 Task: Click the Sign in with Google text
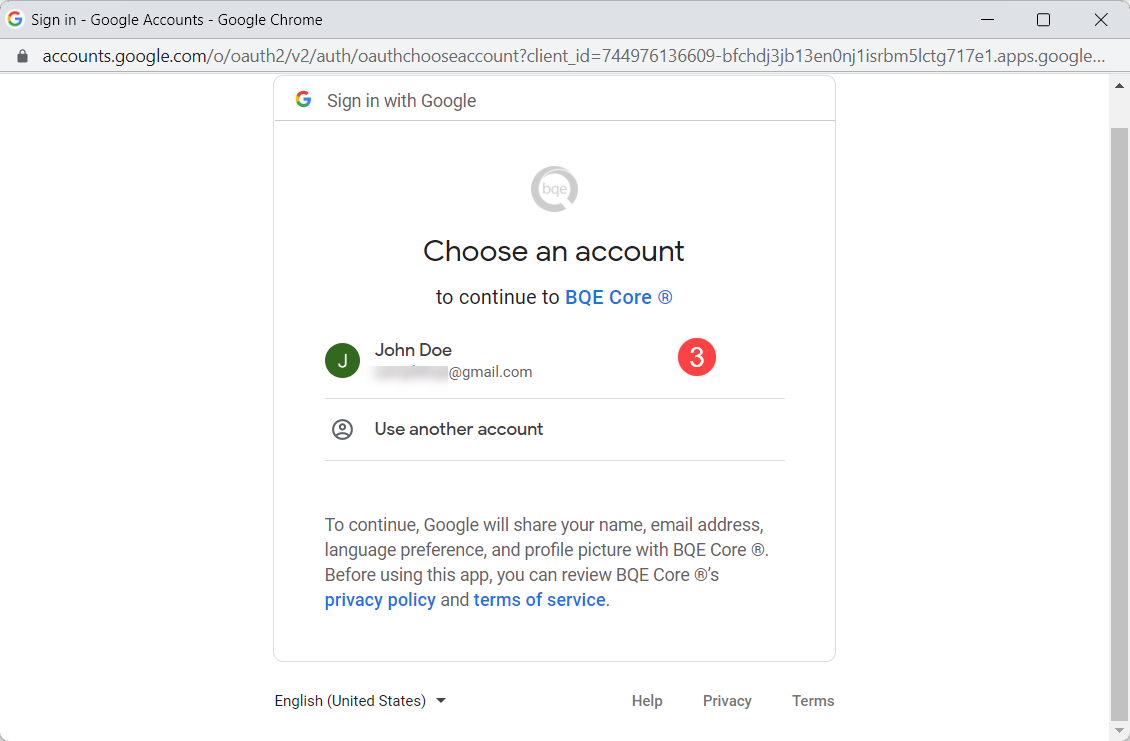(401, 101)
